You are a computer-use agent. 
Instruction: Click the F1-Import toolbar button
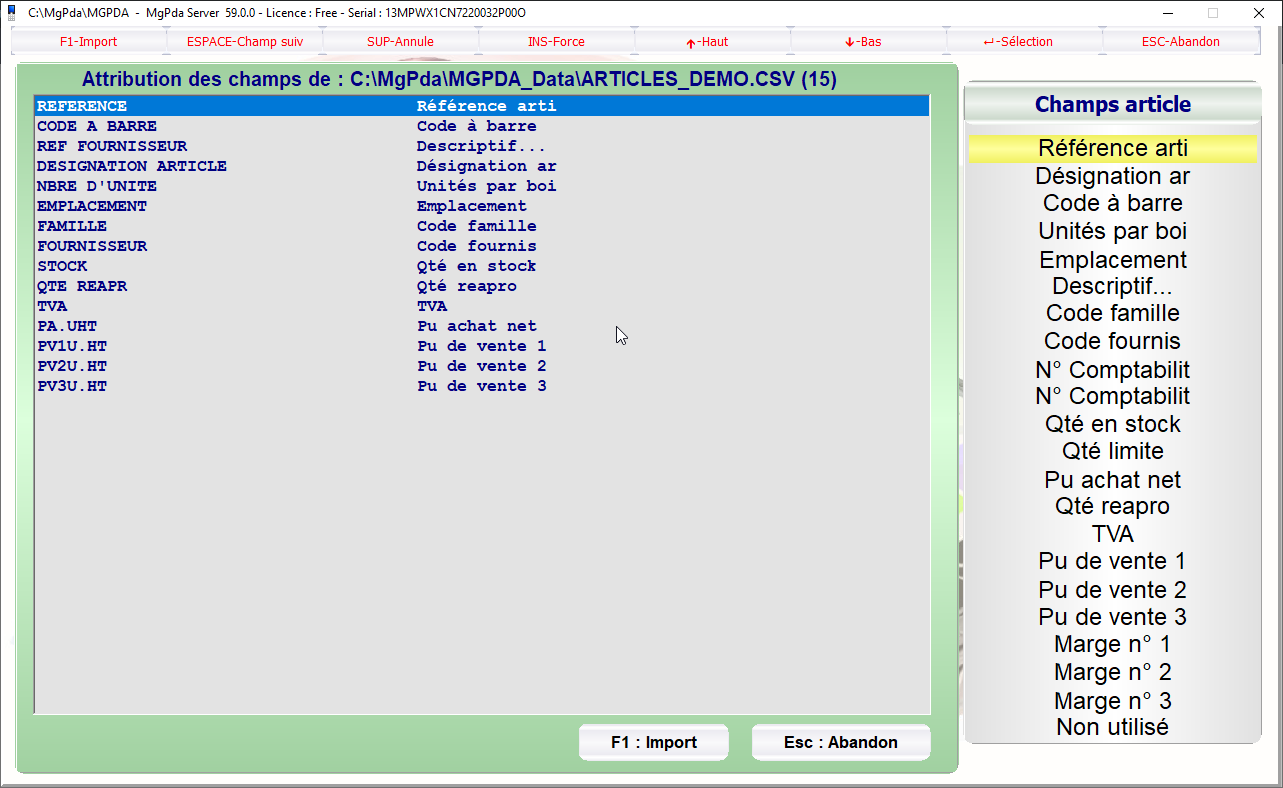click(x=88, y=42)
